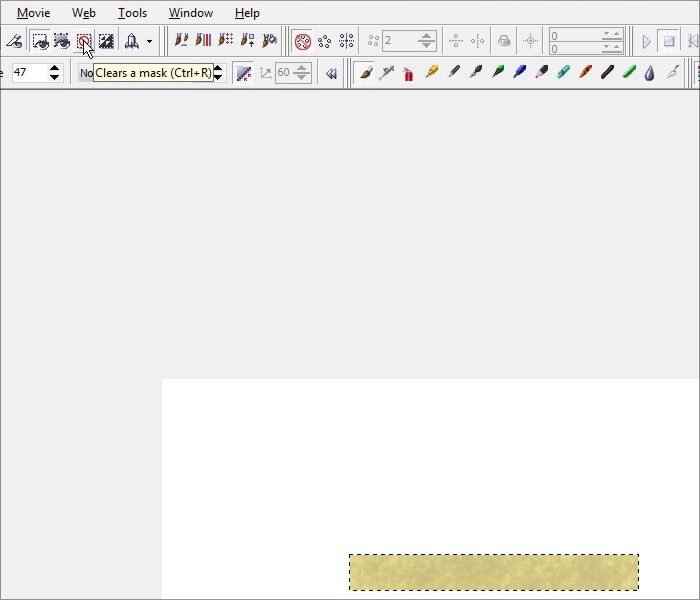Select the art brush tool

click(x=365, y=73)
